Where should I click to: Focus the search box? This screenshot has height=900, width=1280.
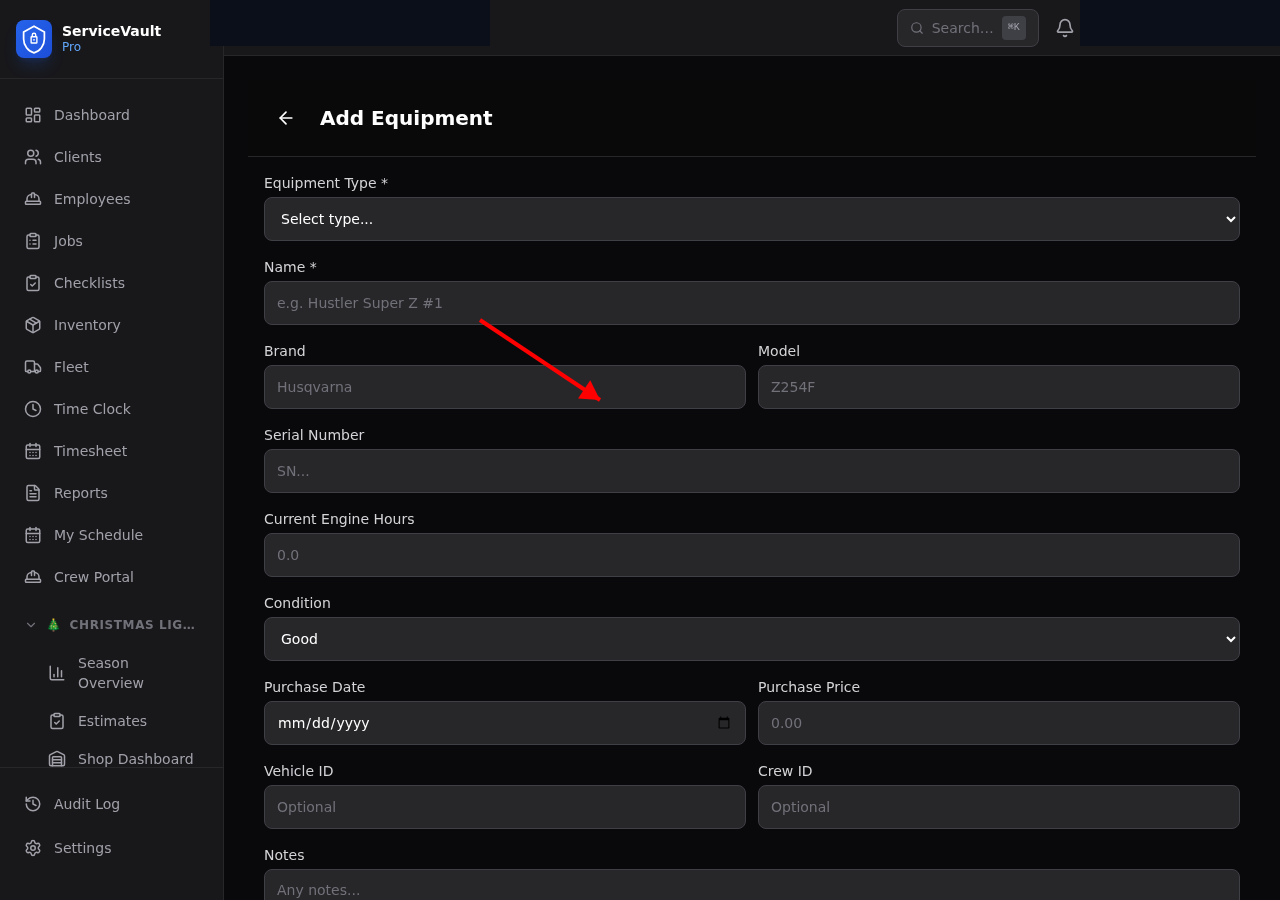961,28
